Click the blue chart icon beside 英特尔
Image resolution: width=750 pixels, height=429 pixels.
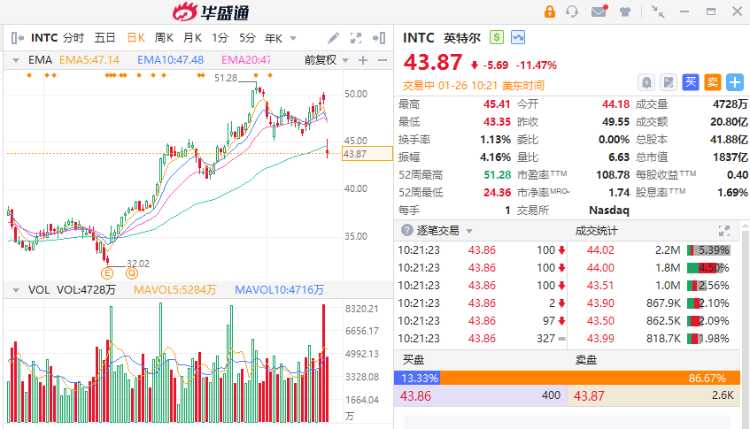tap(518, 37)
